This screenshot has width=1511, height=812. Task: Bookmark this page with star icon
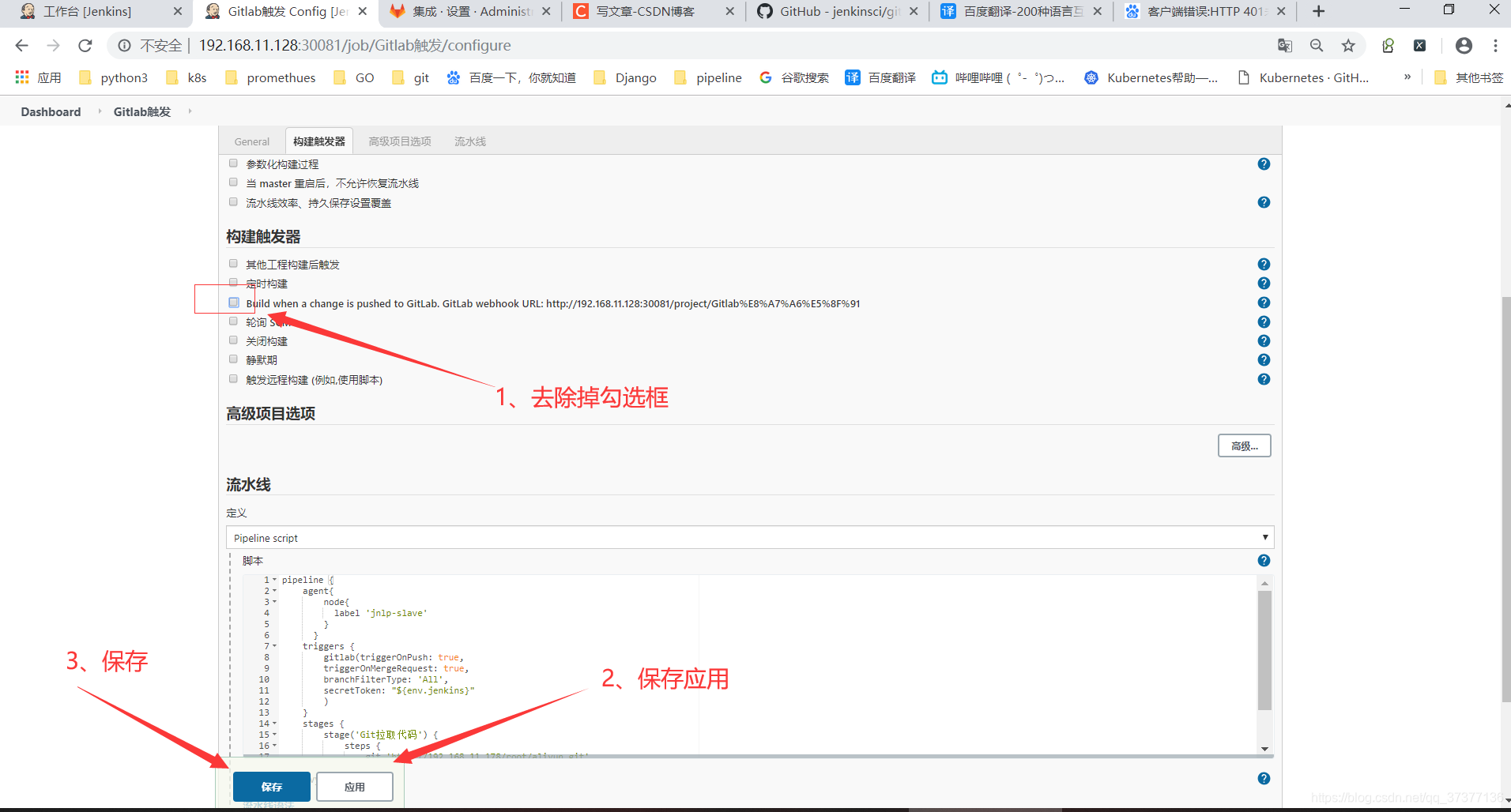[1348, 46]
